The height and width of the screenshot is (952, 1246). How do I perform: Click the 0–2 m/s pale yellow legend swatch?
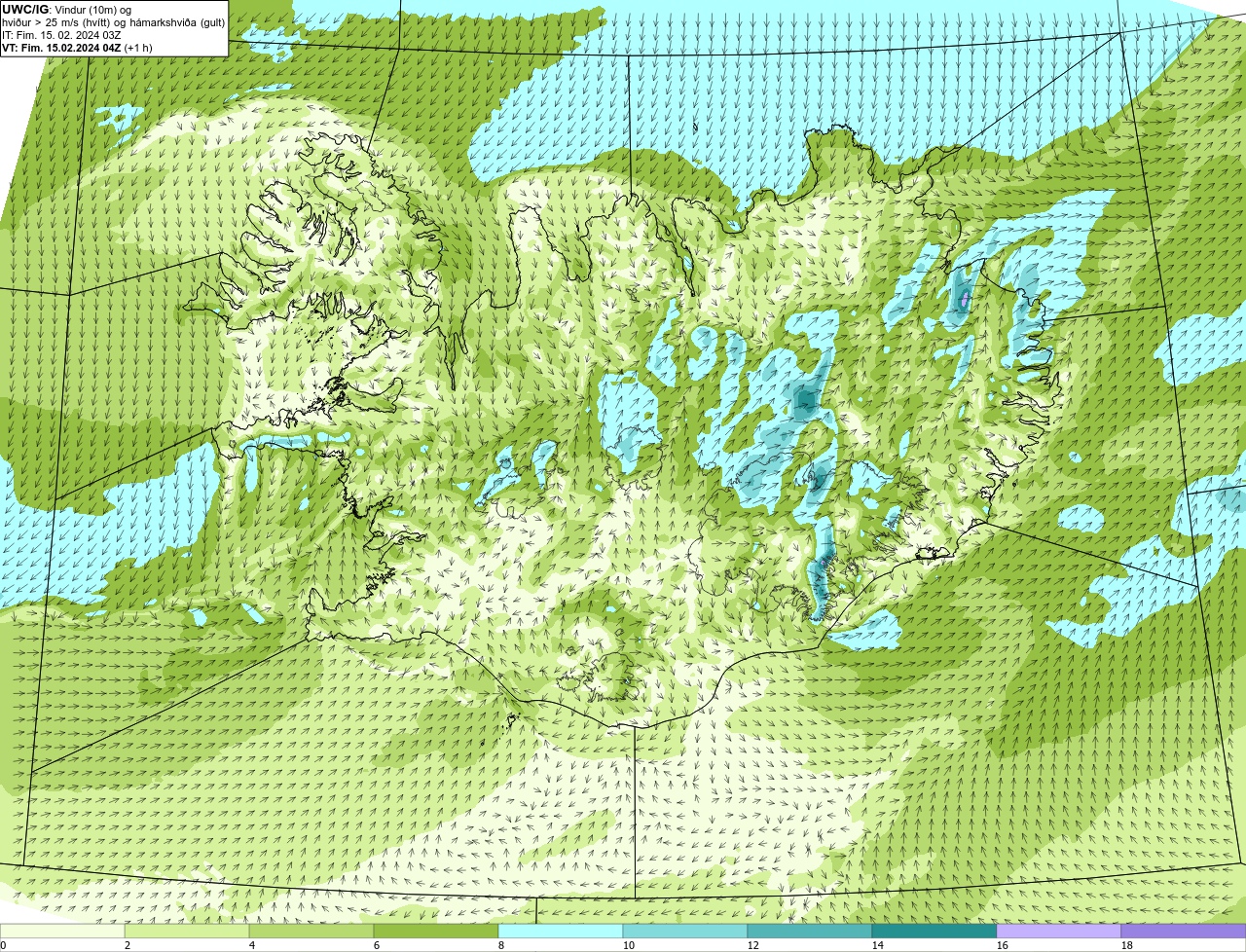tap(63, 932)
